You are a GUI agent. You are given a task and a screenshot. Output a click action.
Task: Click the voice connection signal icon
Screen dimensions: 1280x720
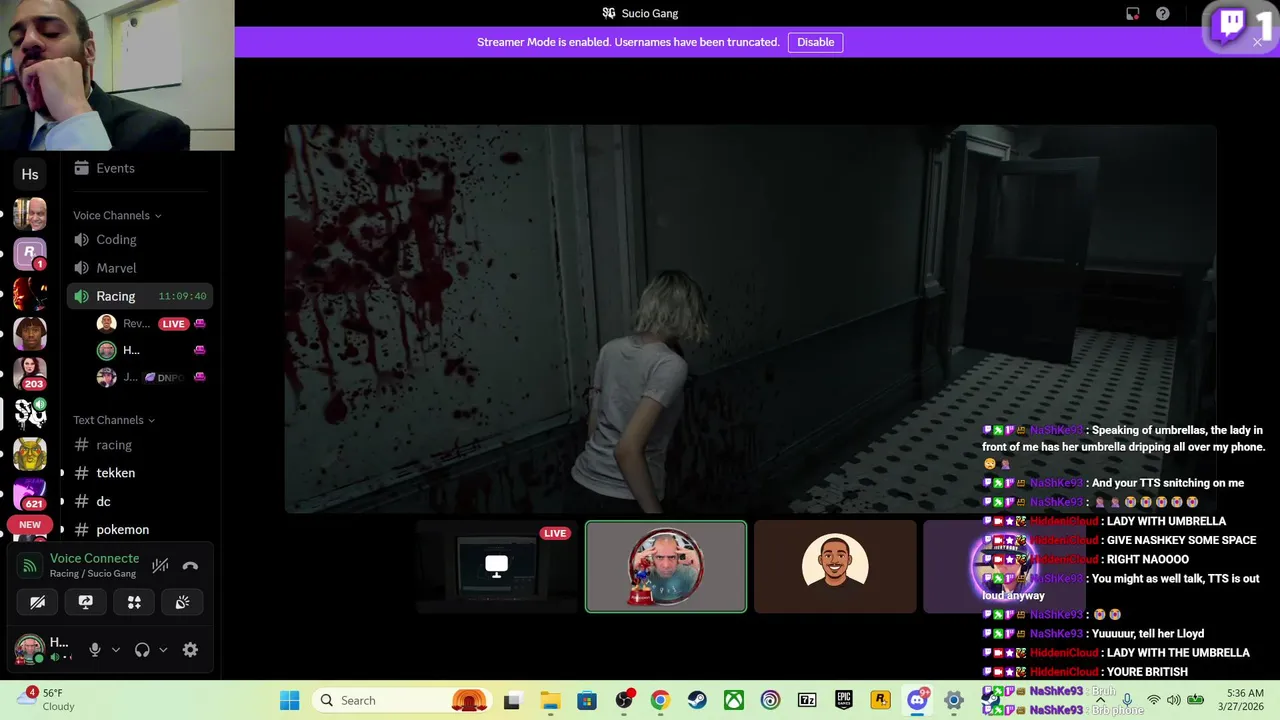(30, 566)
